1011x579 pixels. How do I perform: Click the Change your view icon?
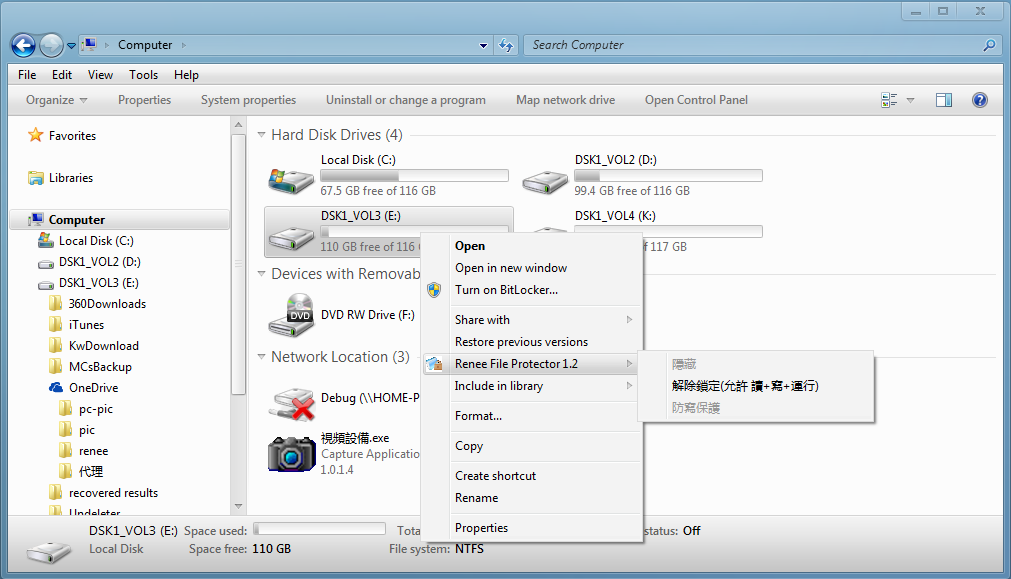point(889,100)
